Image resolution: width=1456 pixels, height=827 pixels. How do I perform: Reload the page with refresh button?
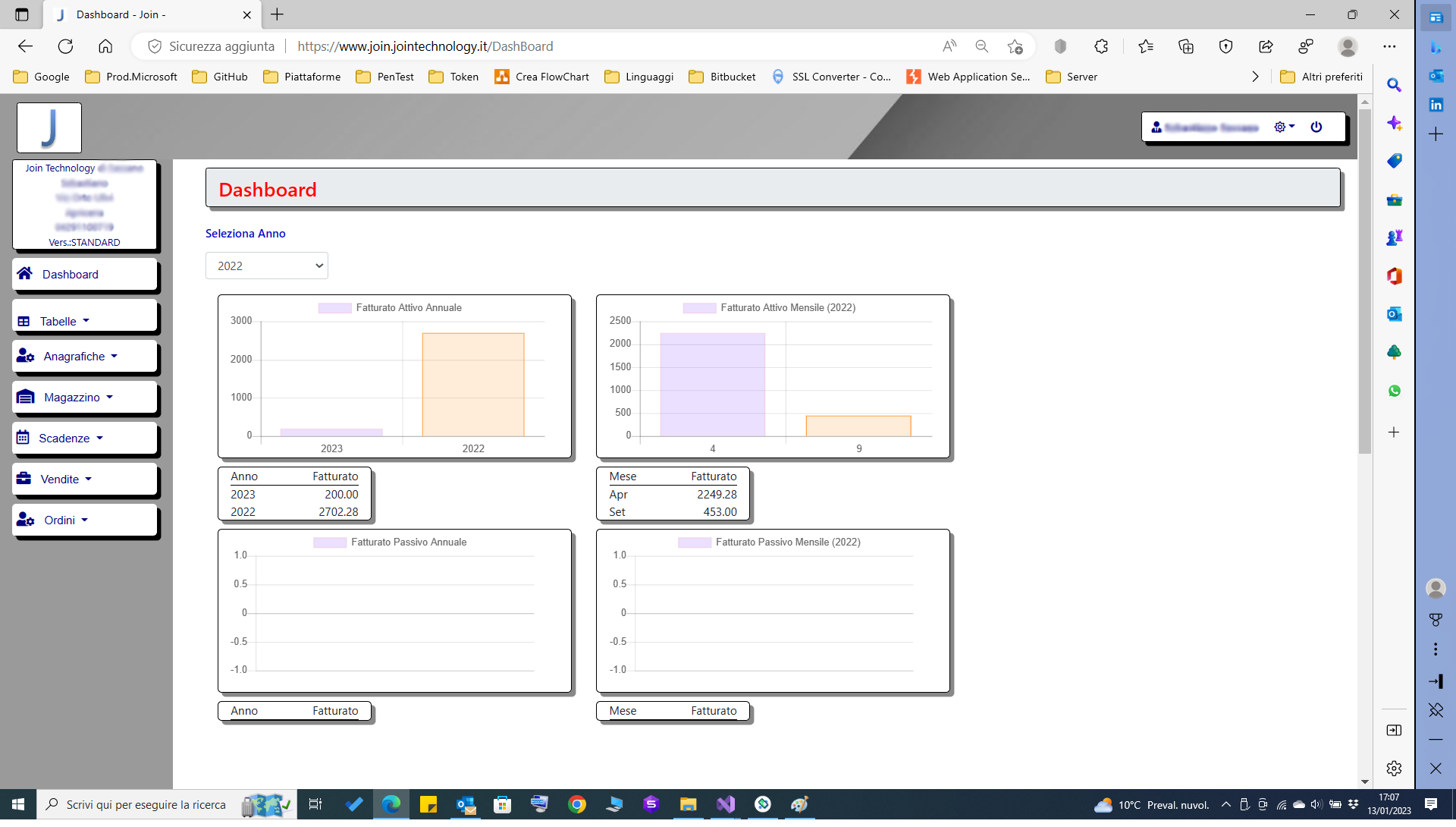pos(65,46)
